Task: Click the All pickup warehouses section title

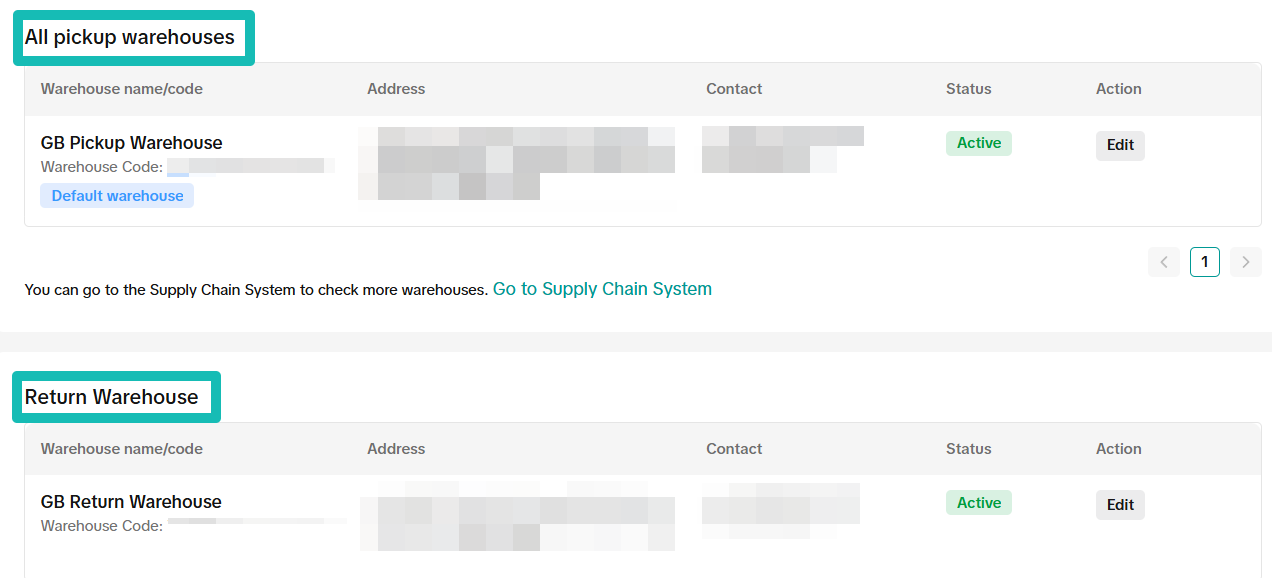Action: coord(131,36)
